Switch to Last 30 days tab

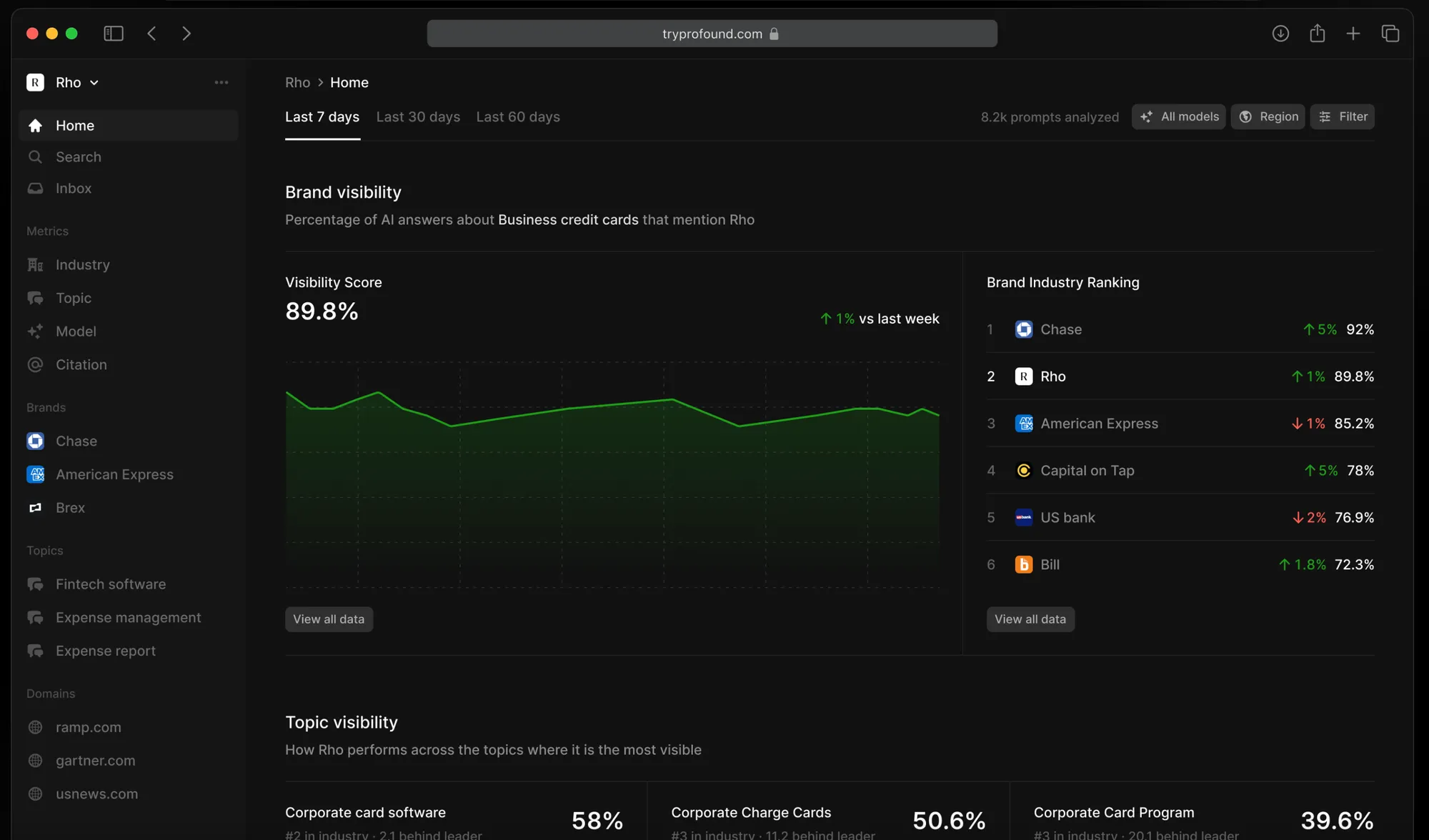(x=418, y=117)
